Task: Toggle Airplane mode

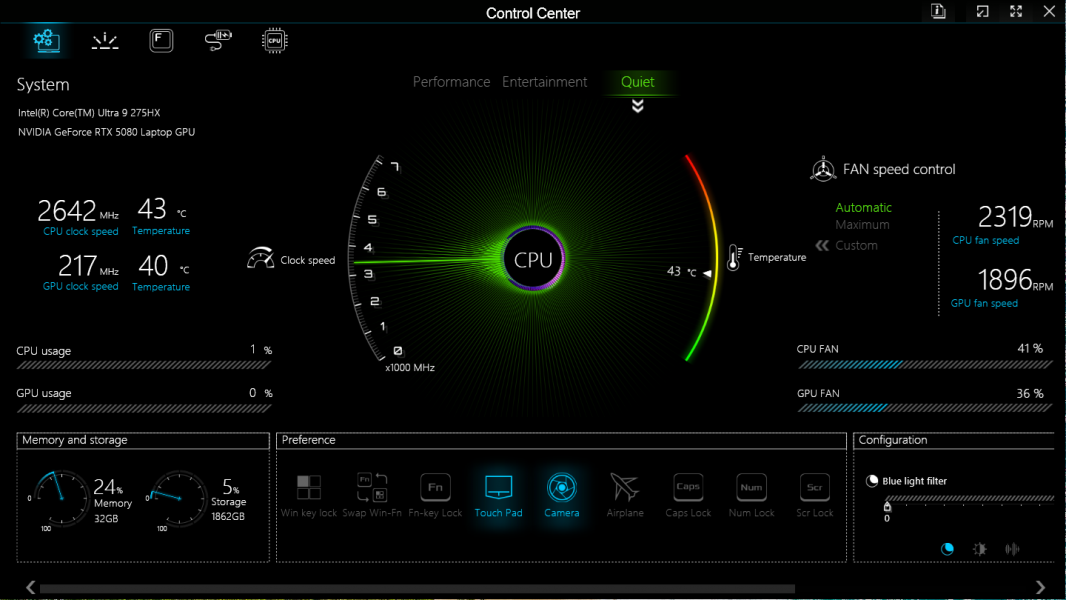Action: click(625, 496)
